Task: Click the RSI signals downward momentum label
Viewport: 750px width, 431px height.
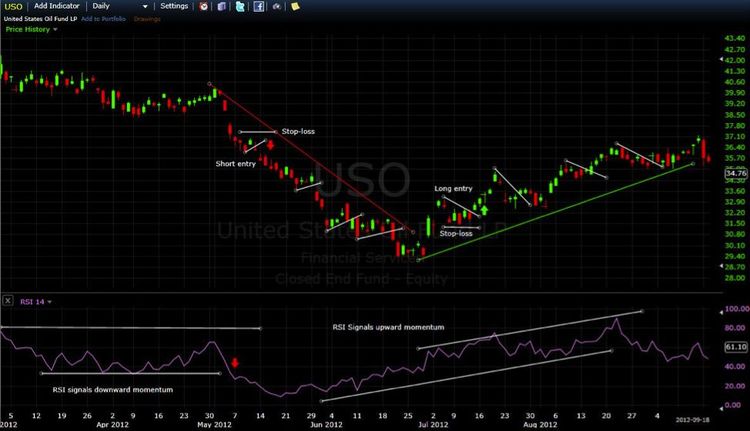Action: (x=113, y=390)
